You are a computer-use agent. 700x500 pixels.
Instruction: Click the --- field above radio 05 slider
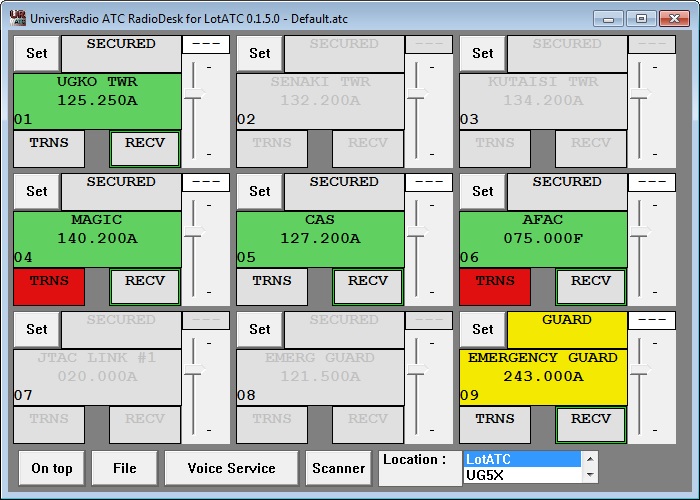click(x=429, y=183)
